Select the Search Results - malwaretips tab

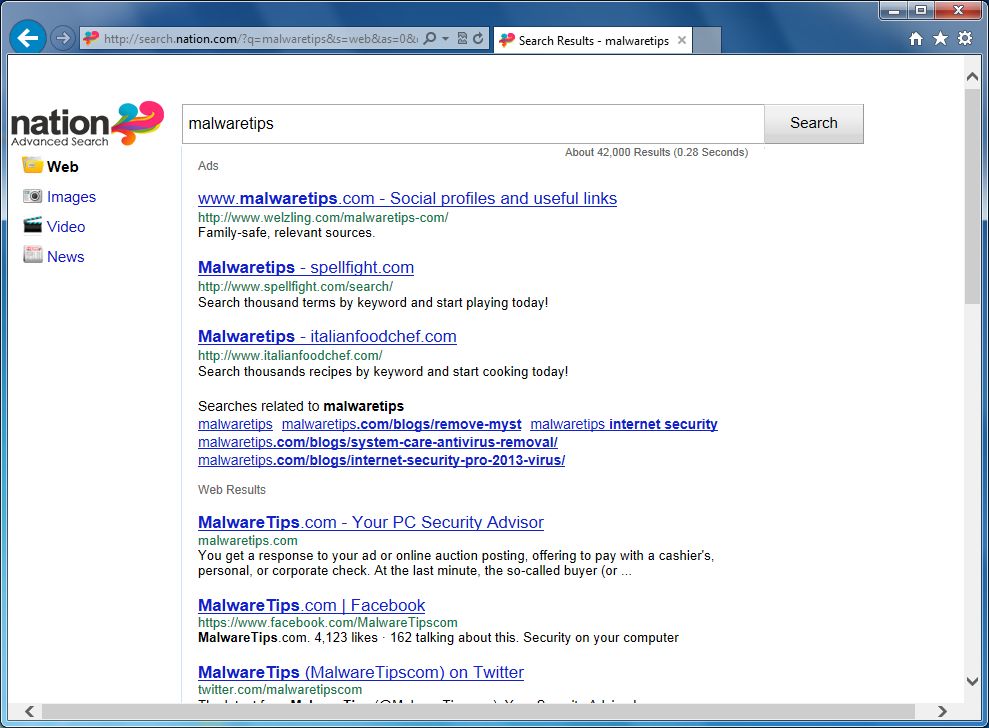tap(592, 40)
